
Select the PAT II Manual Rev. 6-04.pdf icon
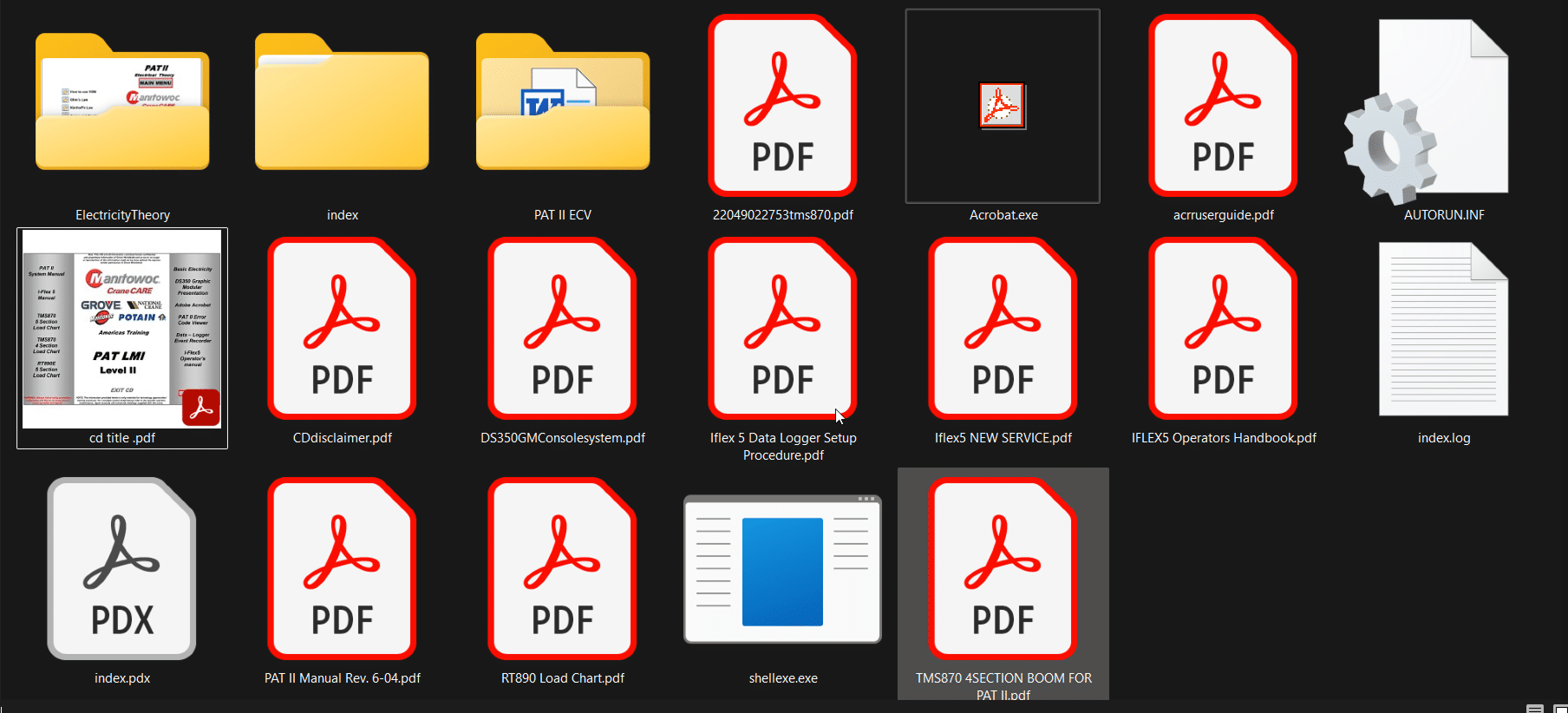pyautogui.click(x=343, y=569)
